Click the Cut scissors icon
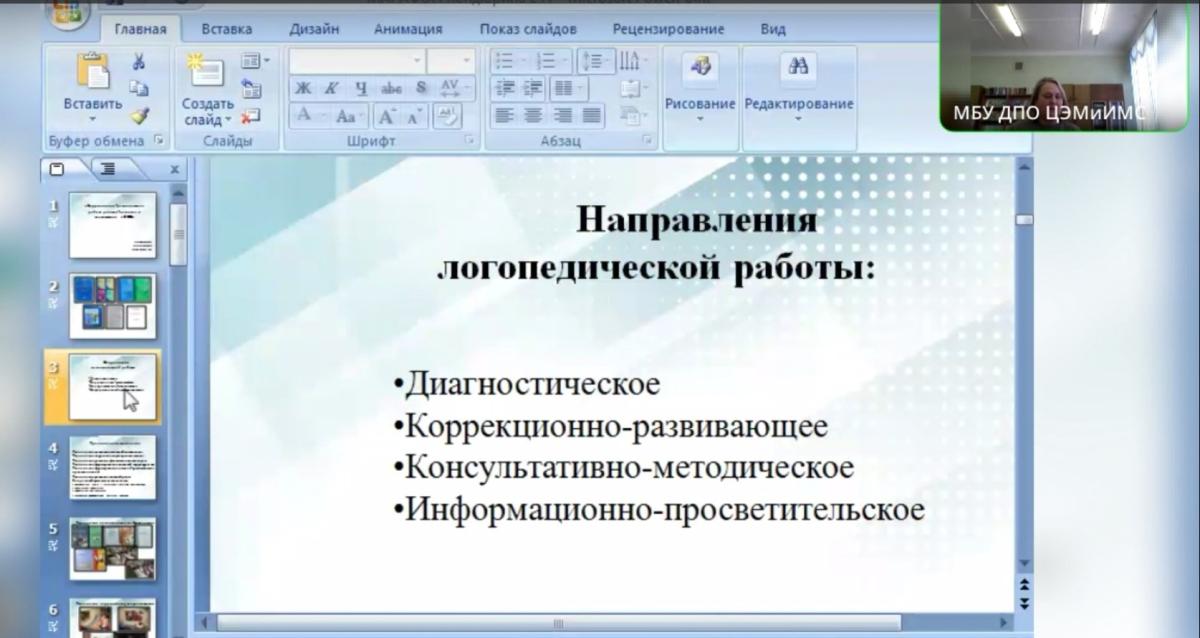 pyautogui.click(x=139, y=62)
